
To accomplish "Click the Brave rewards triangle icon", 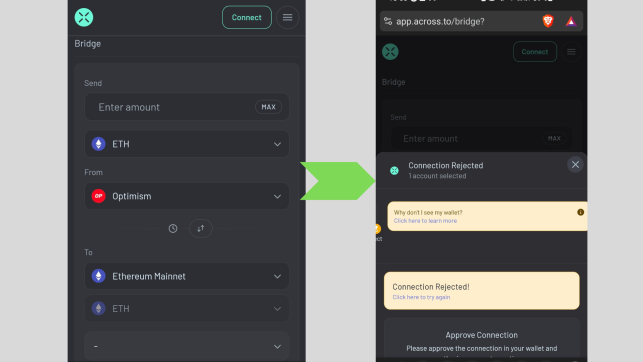I will pyautogui.click(x=571, y=21).
